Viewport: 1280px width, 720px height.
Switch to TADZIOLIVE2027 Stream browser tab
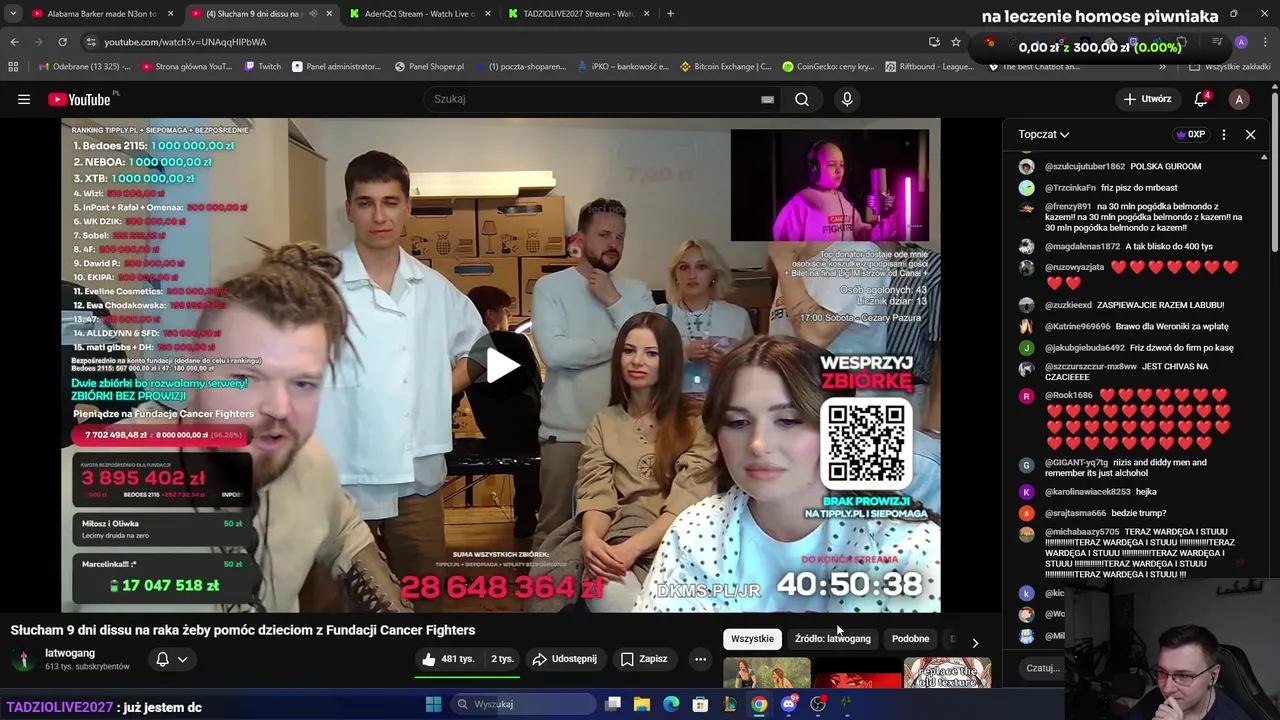click(578, 14)
